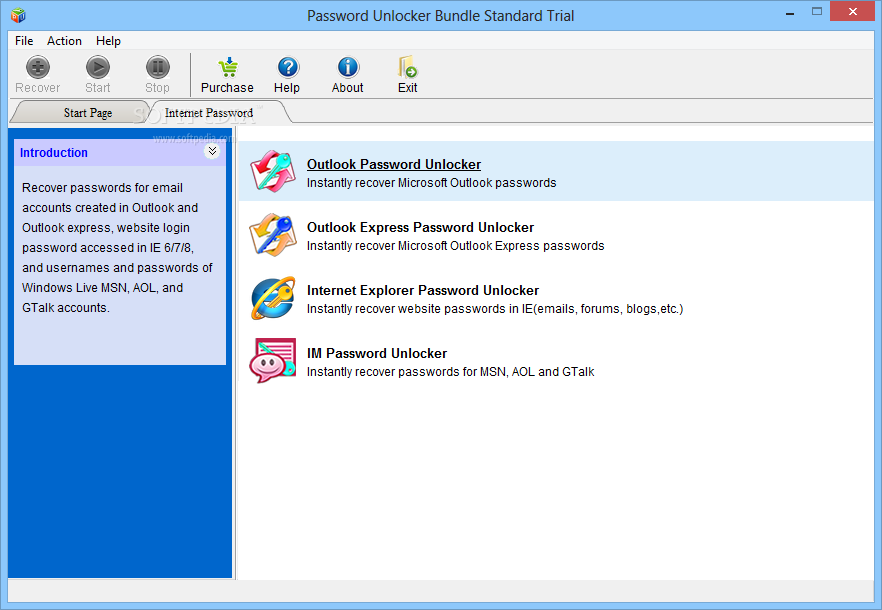
Task: Click the Recover toolbar icon
Action: pos(38,68)
